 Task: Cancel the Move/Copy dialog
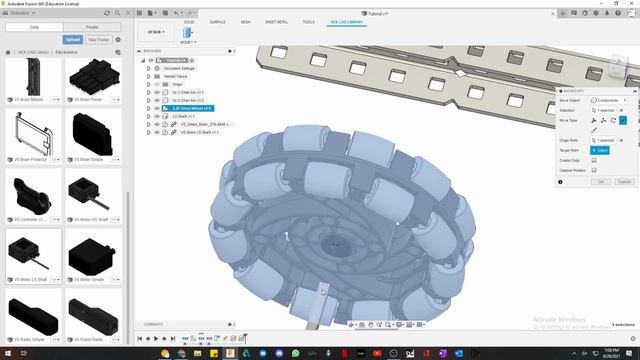624,182
